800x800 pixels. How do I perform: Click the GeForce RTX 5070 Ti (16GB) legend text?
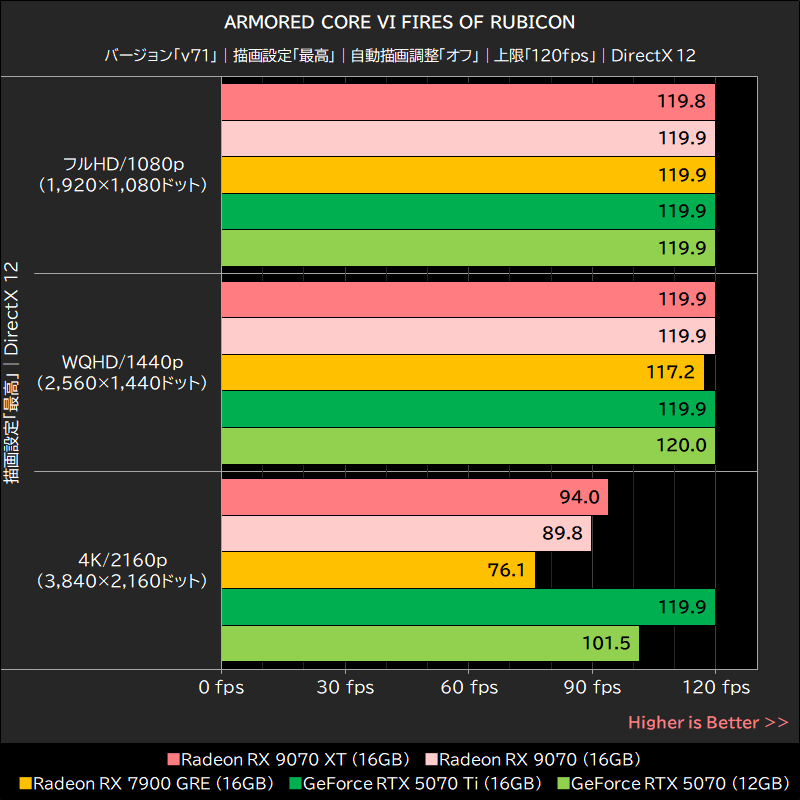[x=422, y=784]
